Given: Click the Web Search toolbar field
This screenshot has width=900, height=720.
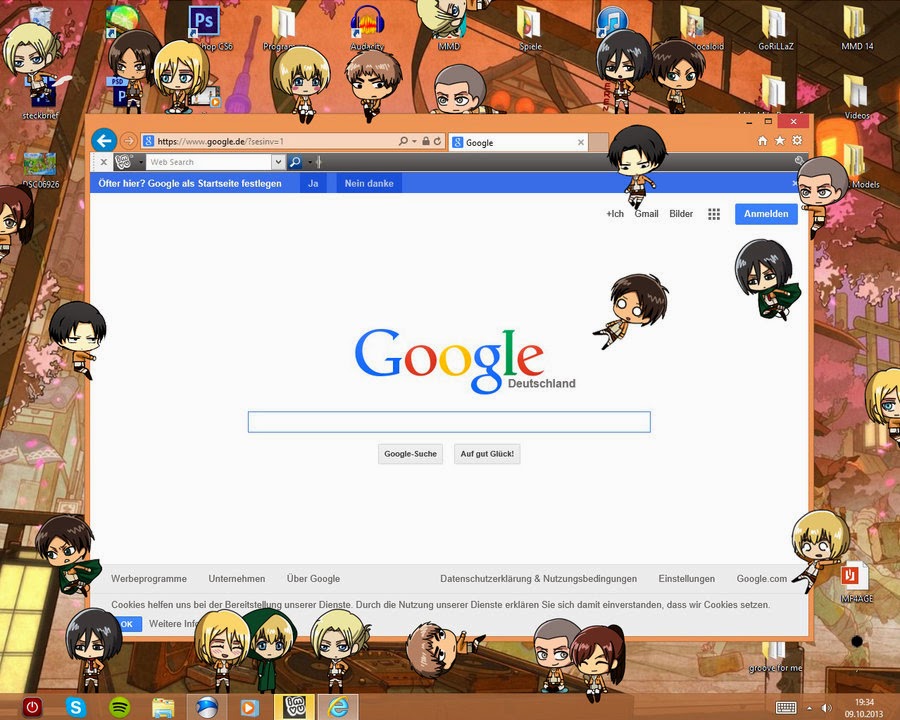Looking at the screenshot, I should [208, 162].
